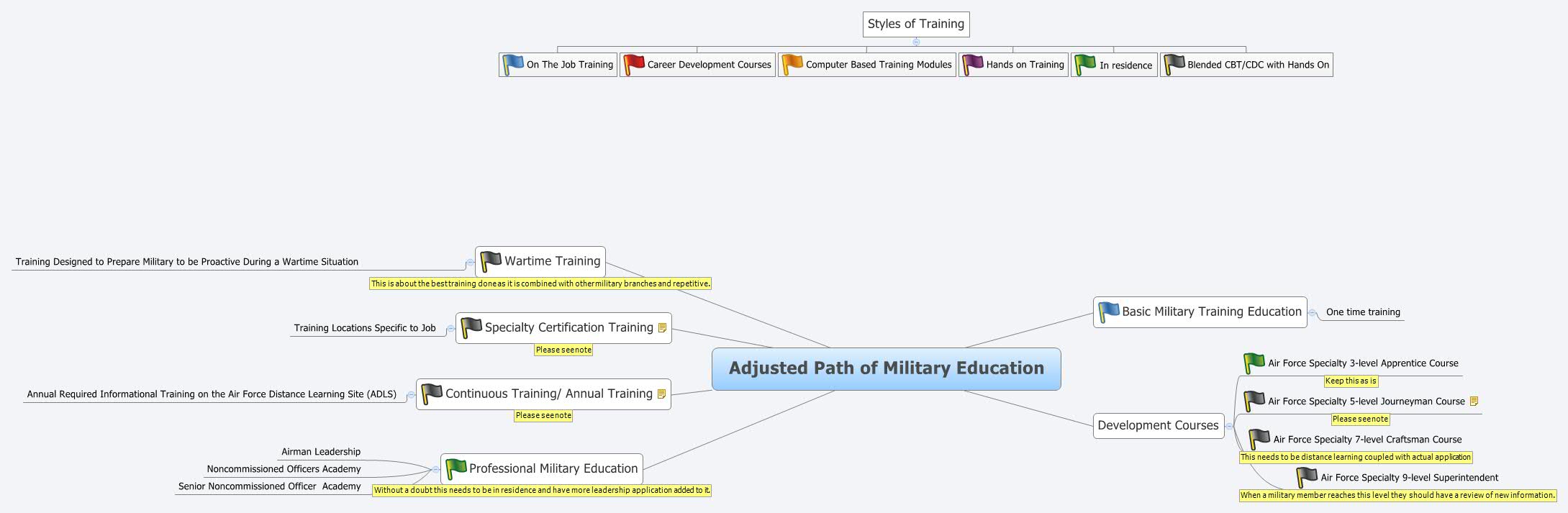Select Air Force Specialty 3-level Apprentice Course text

pyautogui.click(x=1363, y=363)
